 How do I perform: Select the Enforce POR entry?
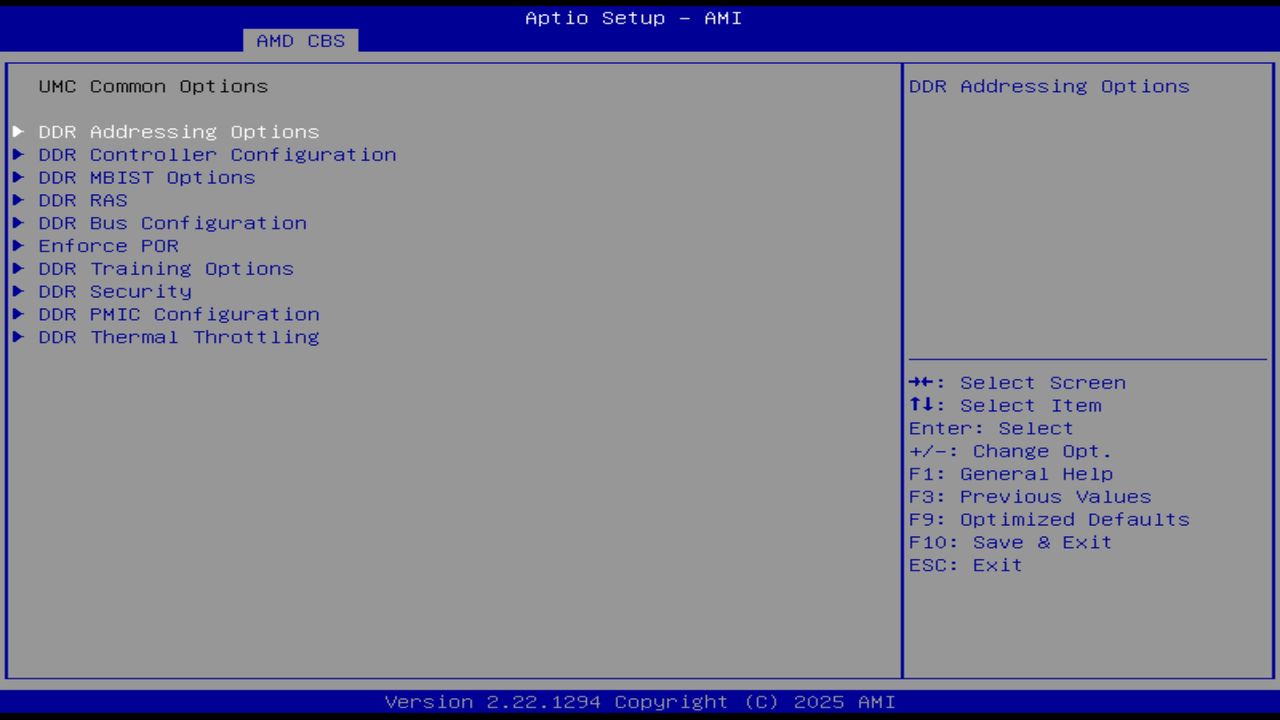pyautogui.click(x=109, y=245)
